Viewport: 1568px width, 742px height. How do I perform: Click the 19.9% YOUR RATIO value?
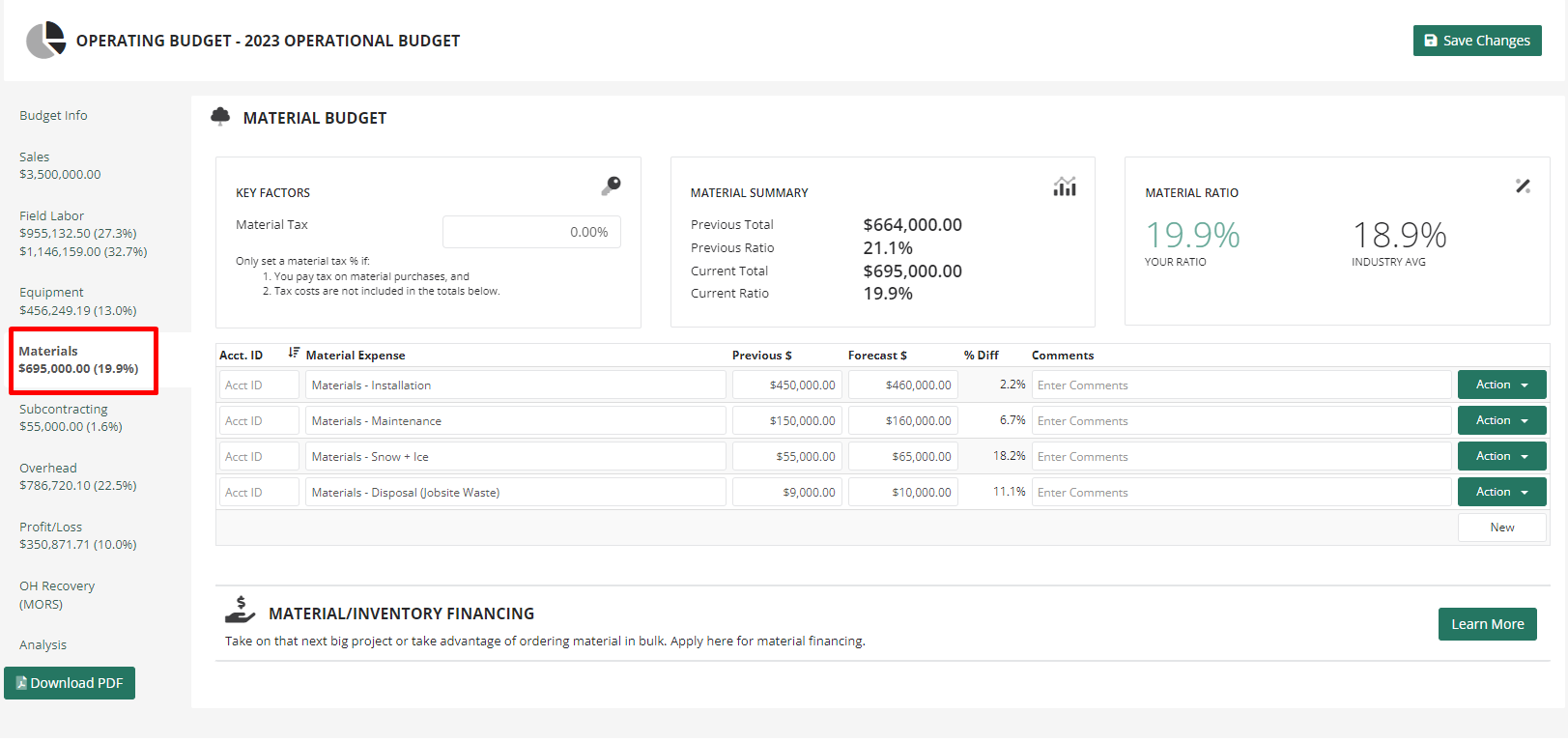coord(1192,235)
